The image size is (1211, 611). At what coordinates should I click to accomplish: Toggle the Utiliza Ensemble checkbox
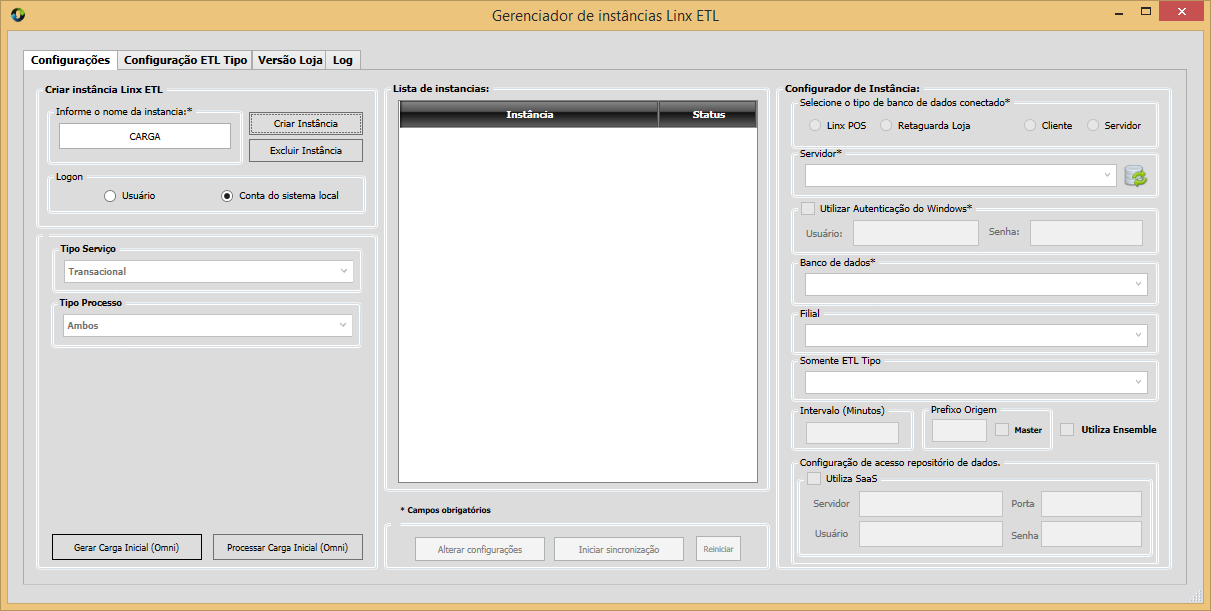tap(1067, 430)
